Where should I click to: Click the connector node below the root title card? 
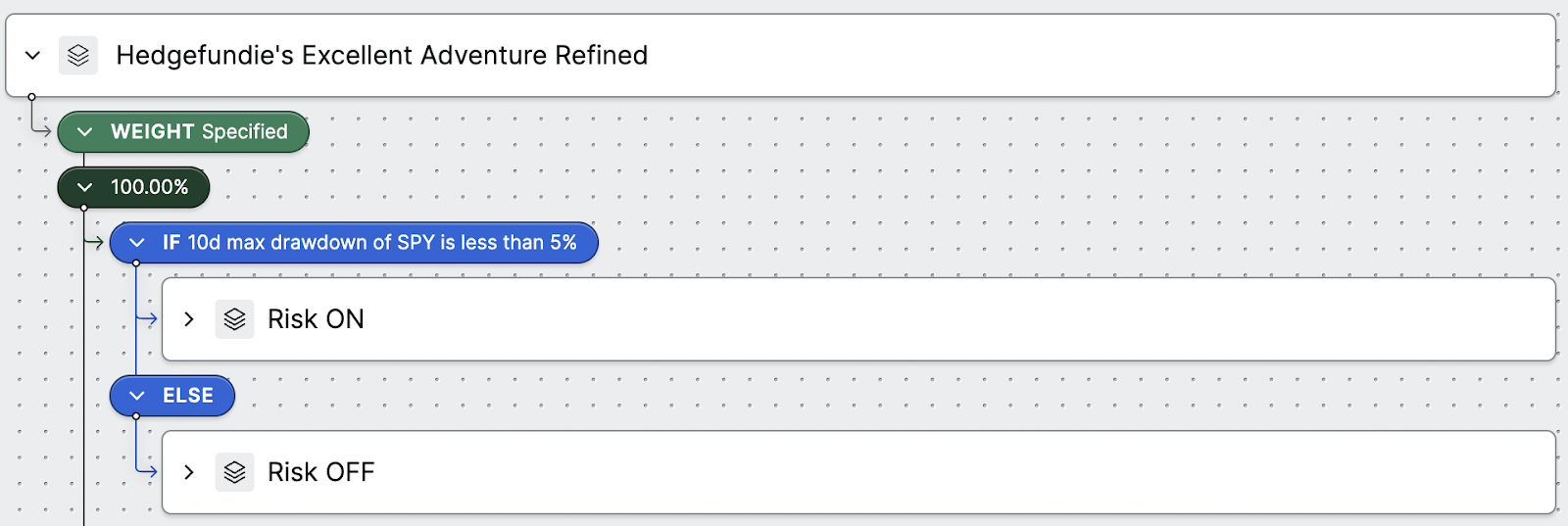coord(32,97)
